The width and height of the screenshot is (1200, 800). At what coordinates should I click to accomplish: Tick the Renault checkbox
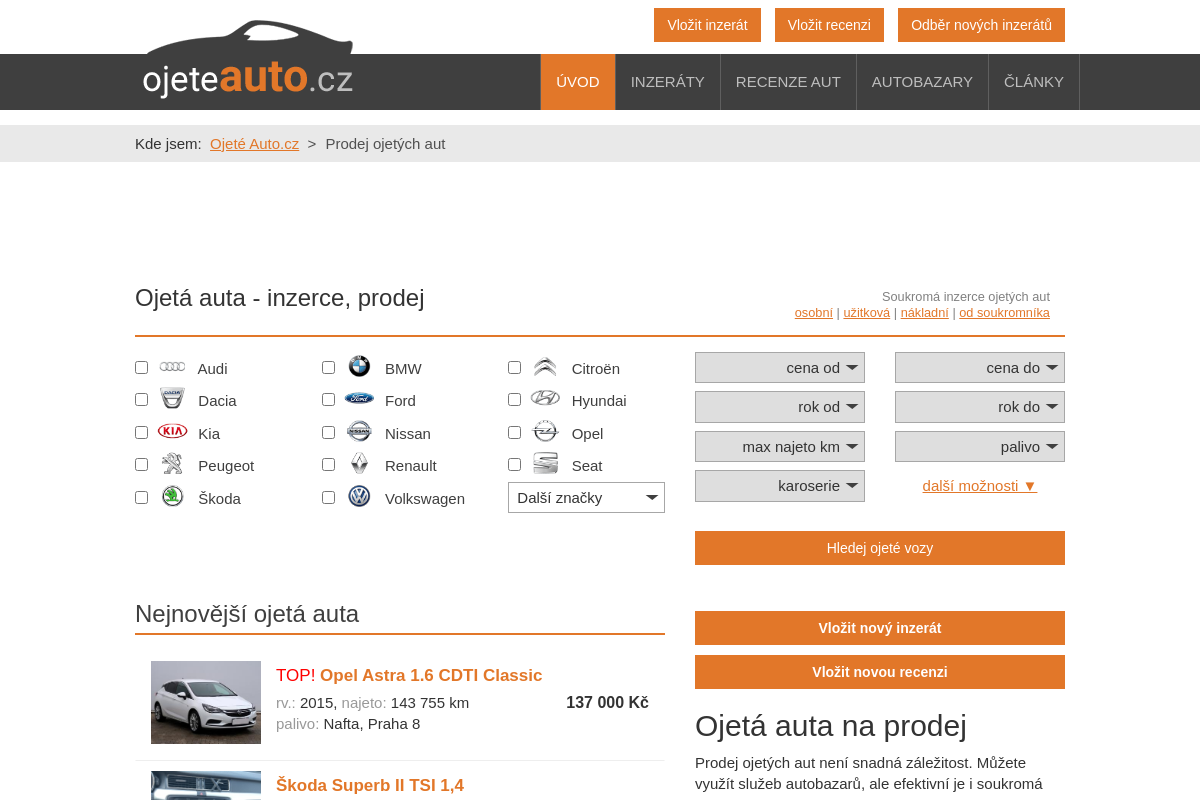click(328, 464)
